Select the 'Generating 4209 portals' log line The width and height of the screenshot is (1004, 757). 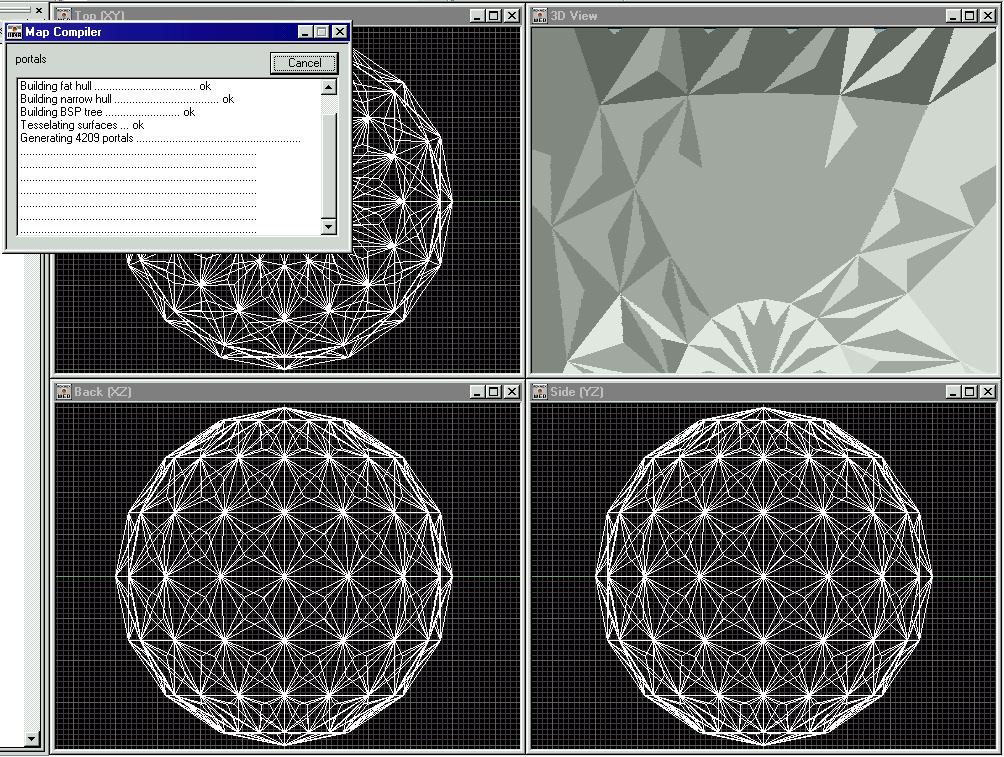point(77,138)
